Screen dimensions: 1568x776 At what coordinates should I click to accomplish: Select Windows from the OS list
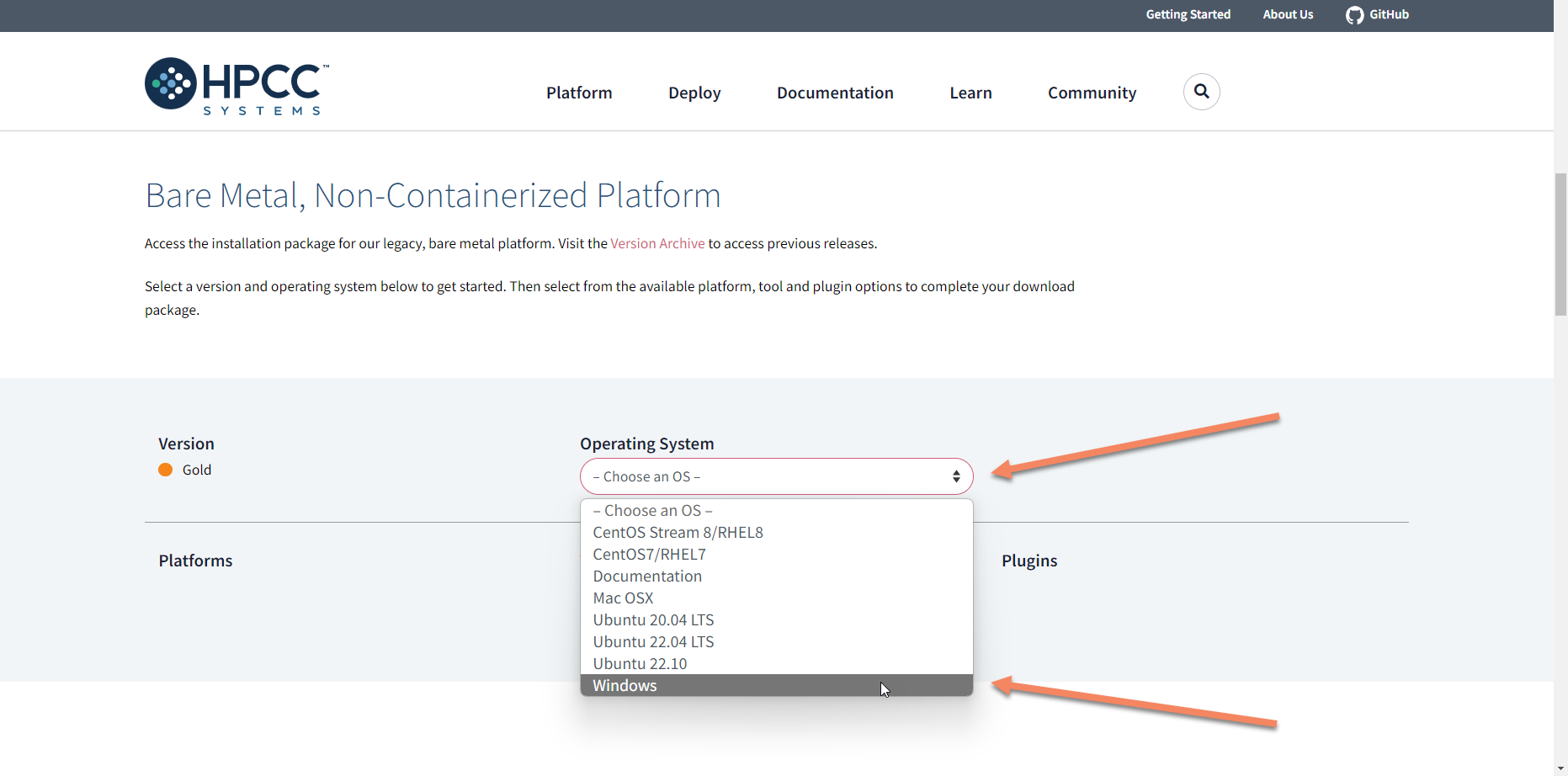click(625, 685)
